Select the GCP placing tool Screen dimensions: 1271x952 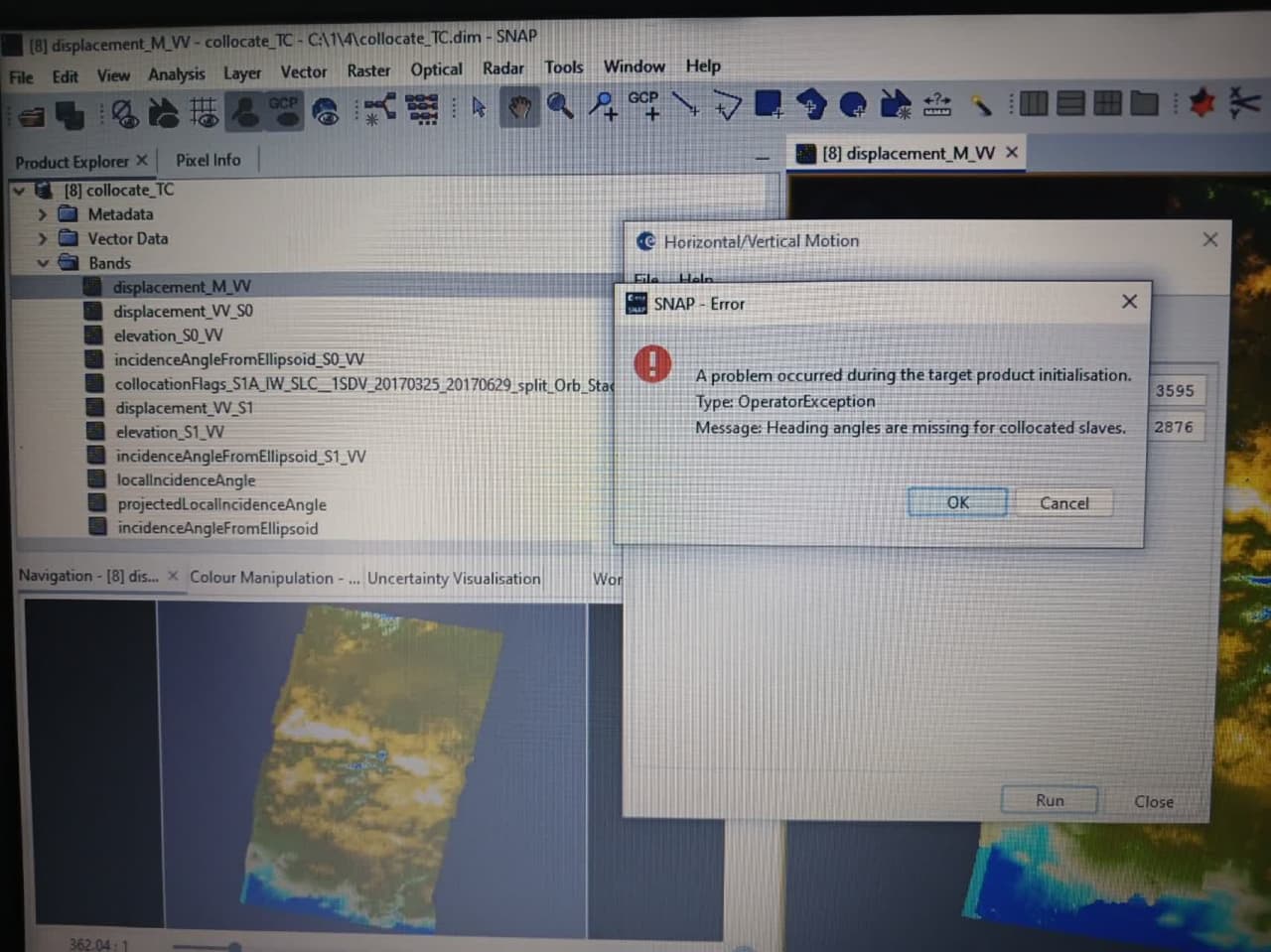pos(643,104)
